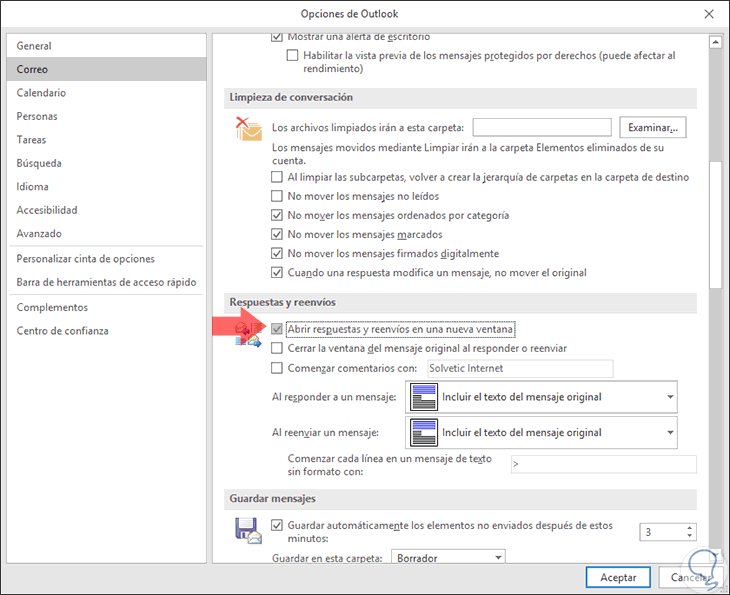Select the Correo category
Viewport: 730px width, 595px height.
point(107,69)
